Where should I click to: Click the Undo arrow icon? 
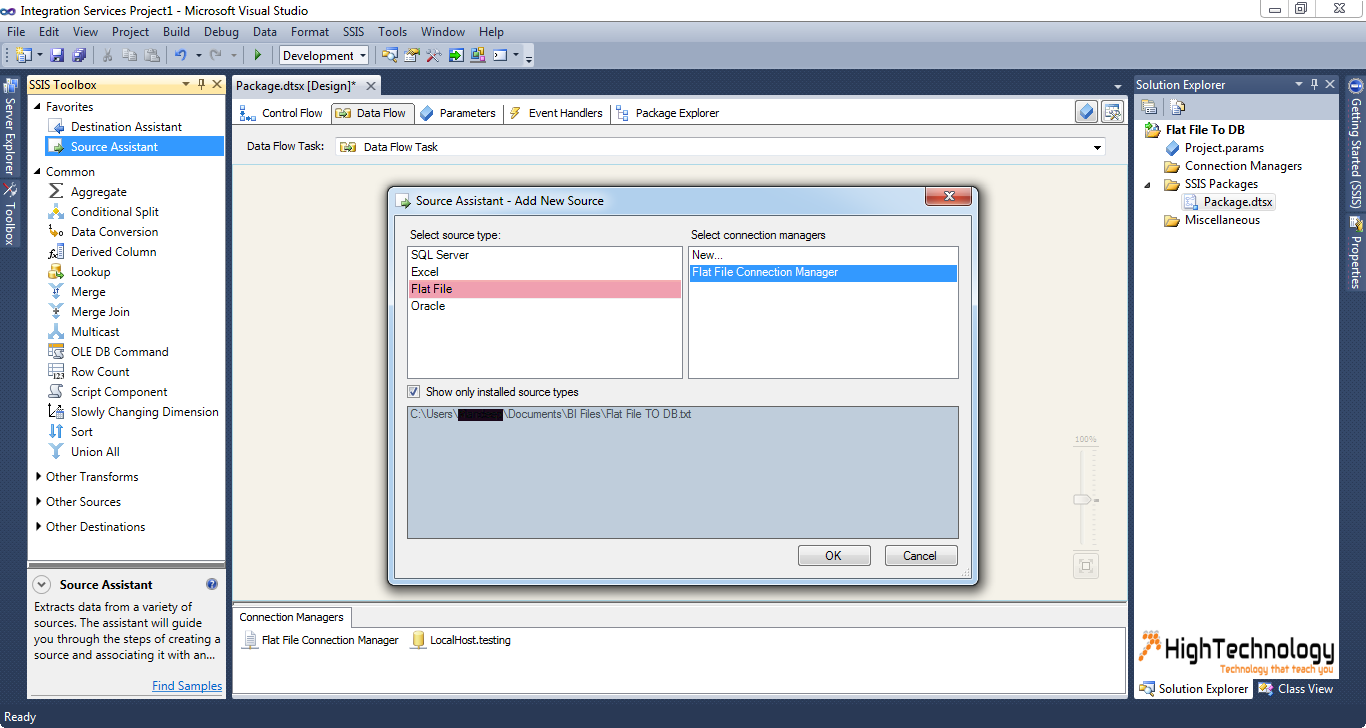tap(181, 55)
